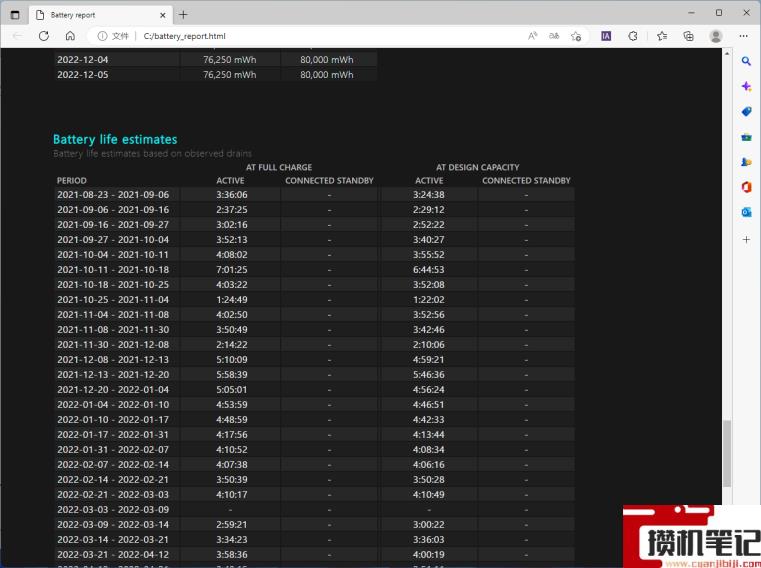Add a sidebar app with plus
Screen dimensions: 761x568
[x=746, y=239]
